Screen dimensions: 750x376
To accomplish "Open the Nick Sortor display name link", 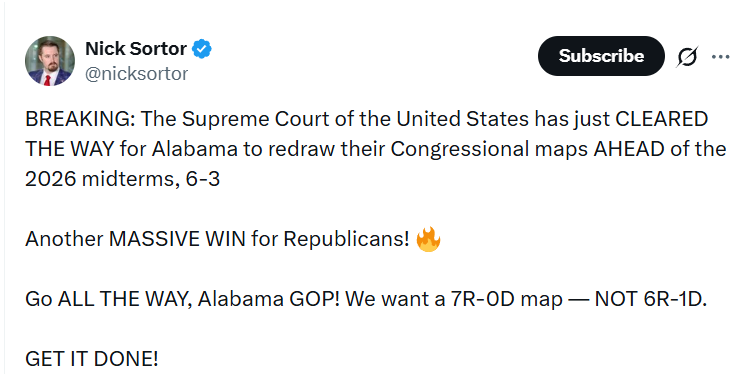I will [x=136, y=49].
